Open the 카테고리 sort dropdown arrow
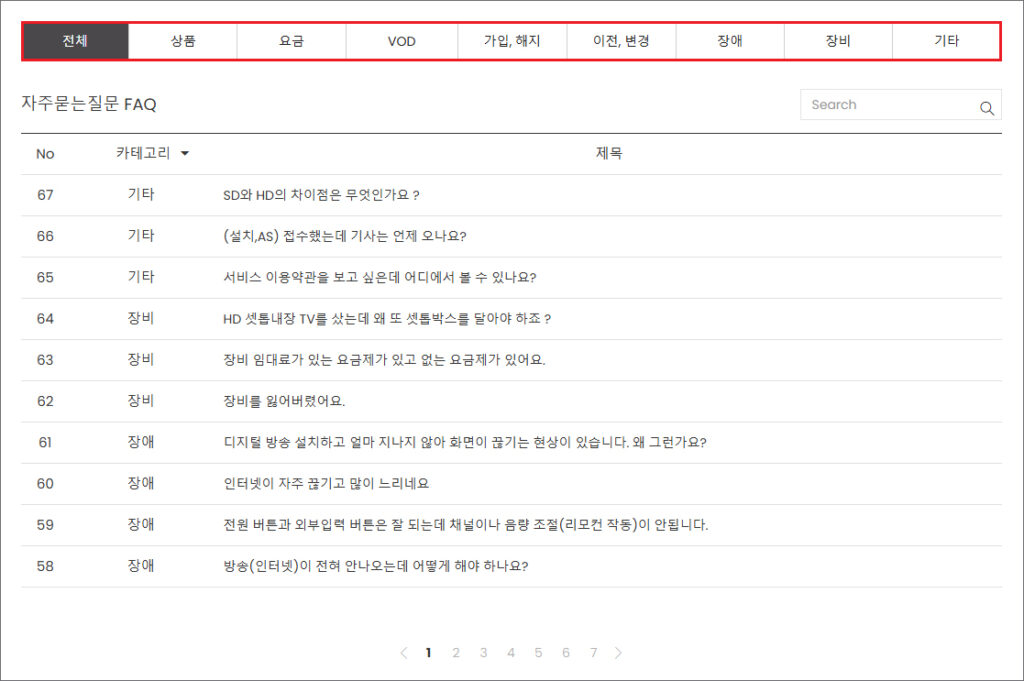The width and height of the screenshot is (1024, 681). point(185,153)
